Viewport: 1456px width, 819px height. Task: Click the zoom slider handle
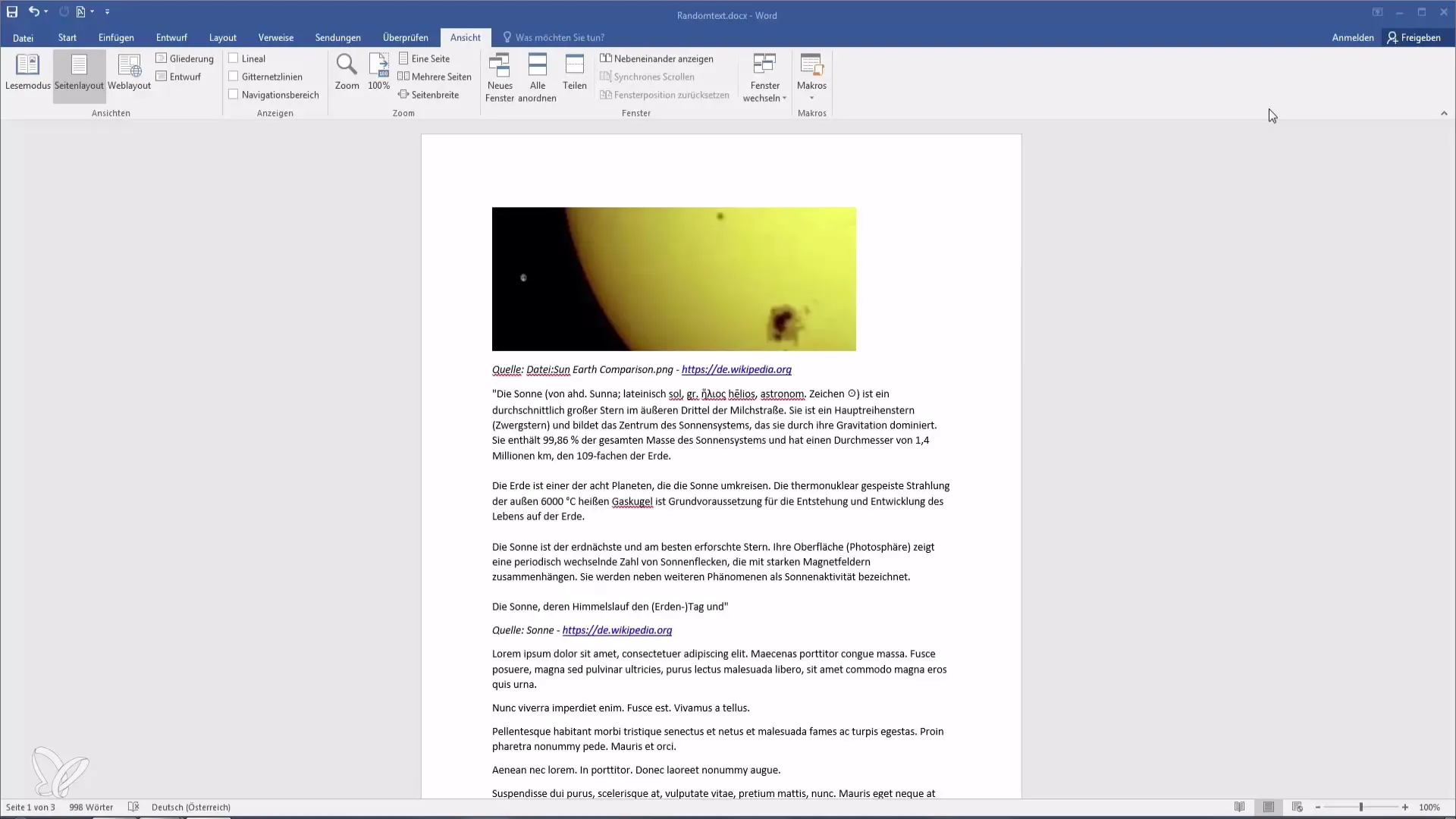[1361, 807]
